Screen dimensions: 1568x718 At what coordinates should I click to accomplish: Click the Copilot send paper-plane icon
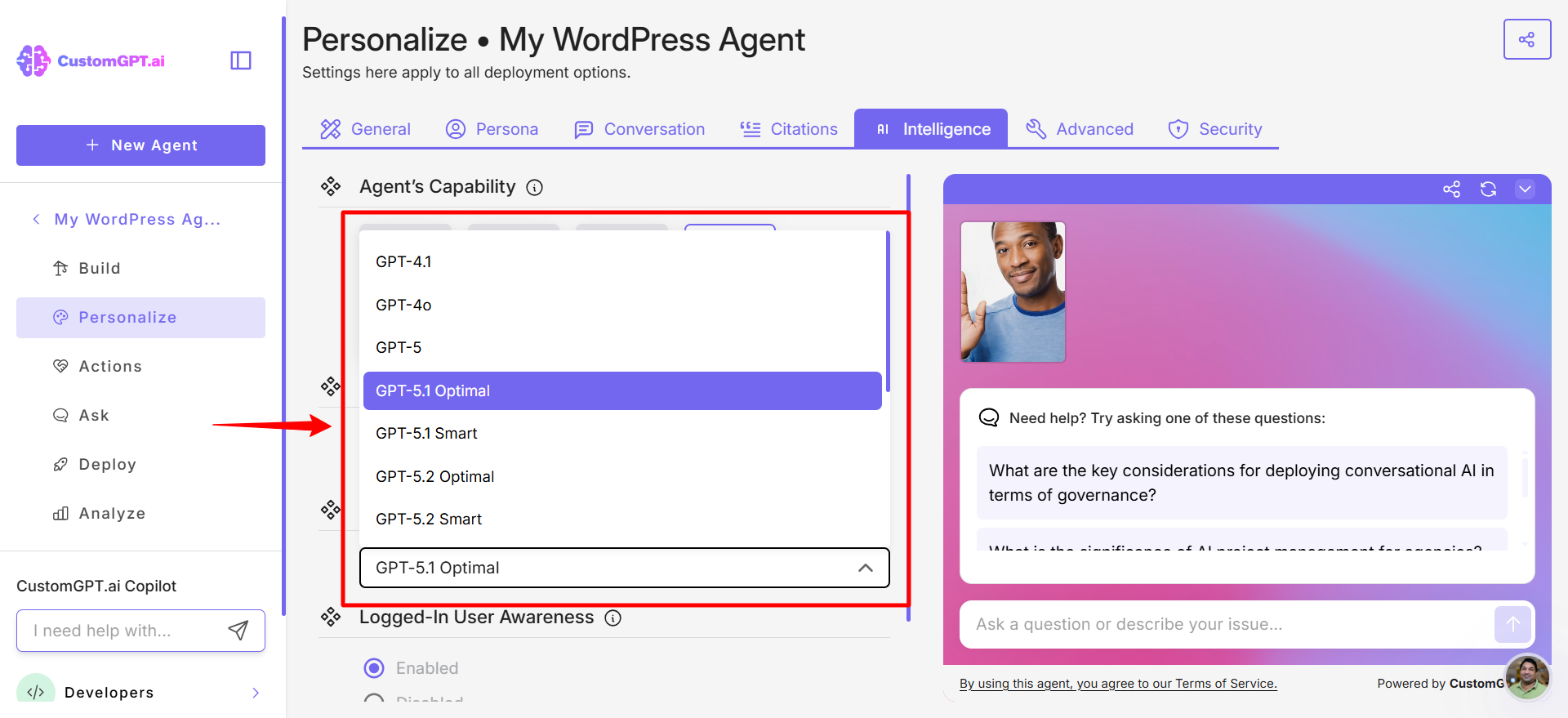point(238,630)
